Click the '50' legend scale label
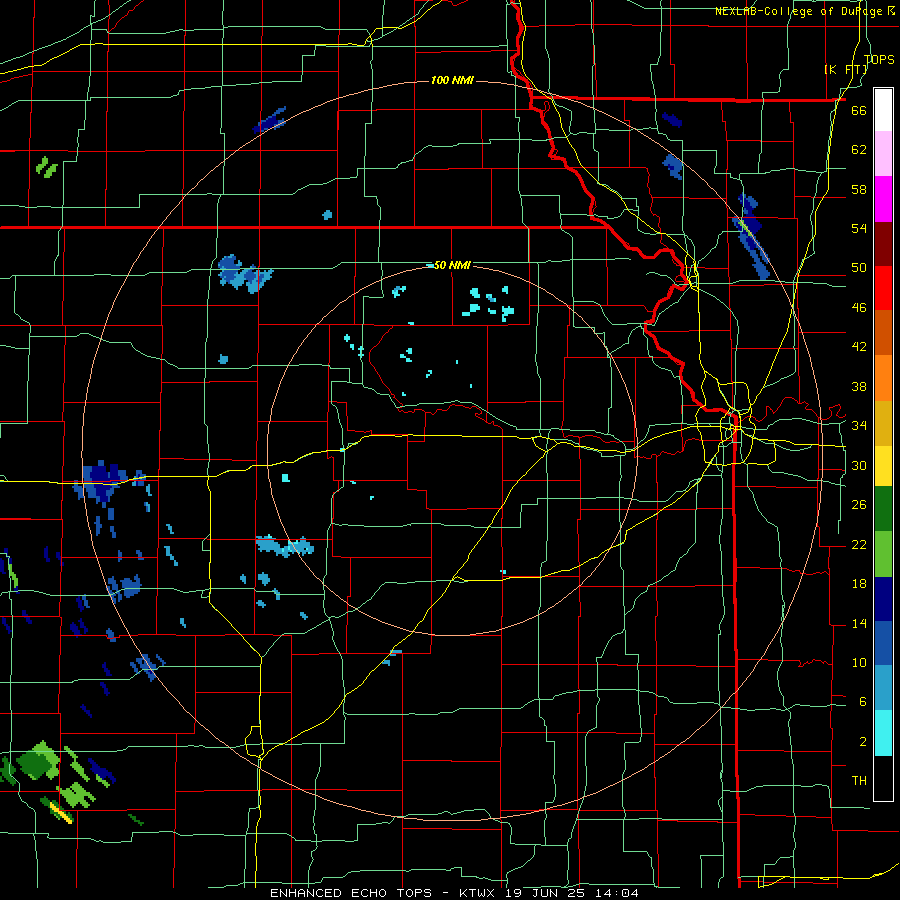The width and height of the screenshot is (900, 900). point(859,268)
